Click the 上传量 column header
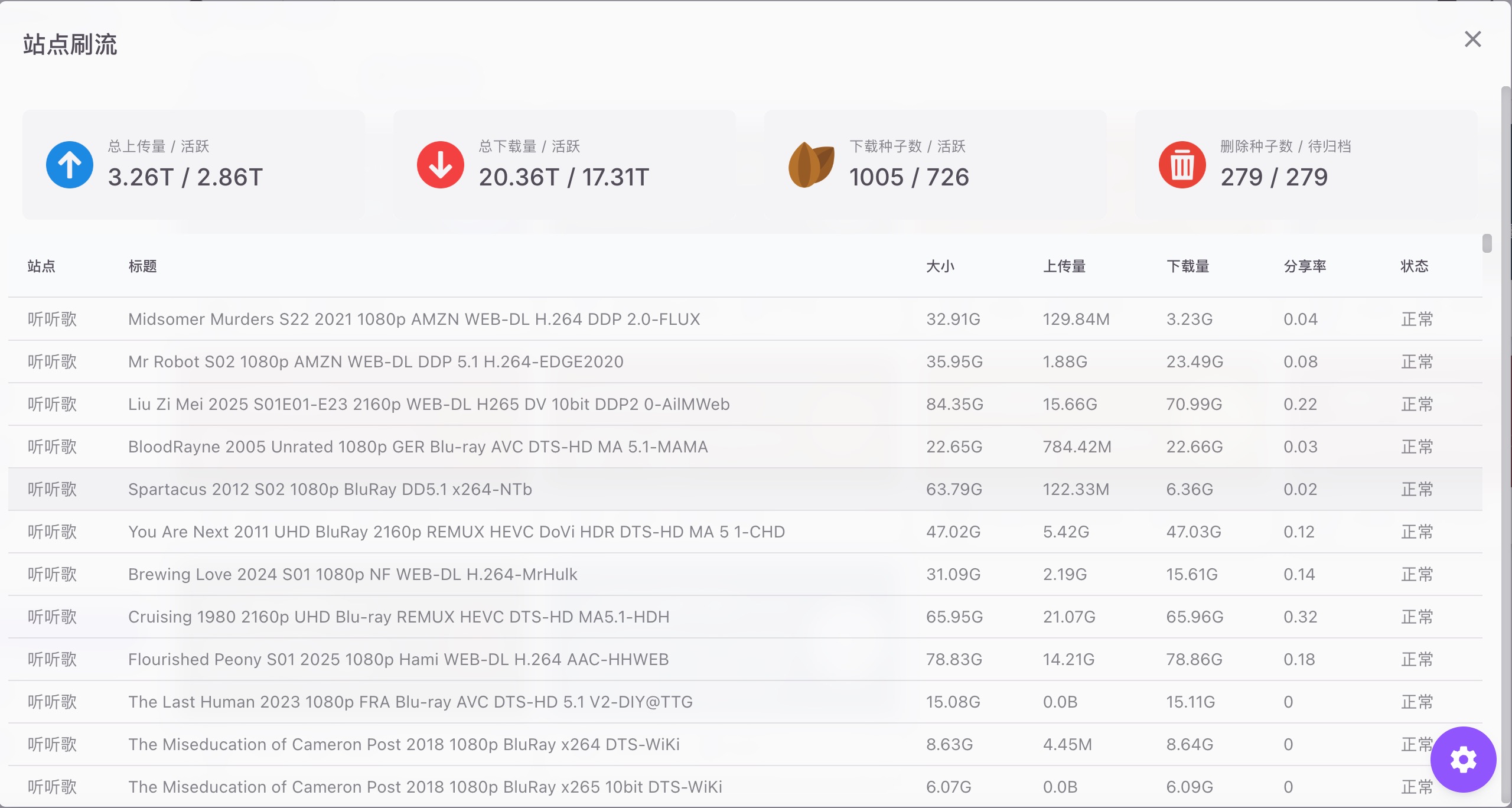 tap(1064, 266)
